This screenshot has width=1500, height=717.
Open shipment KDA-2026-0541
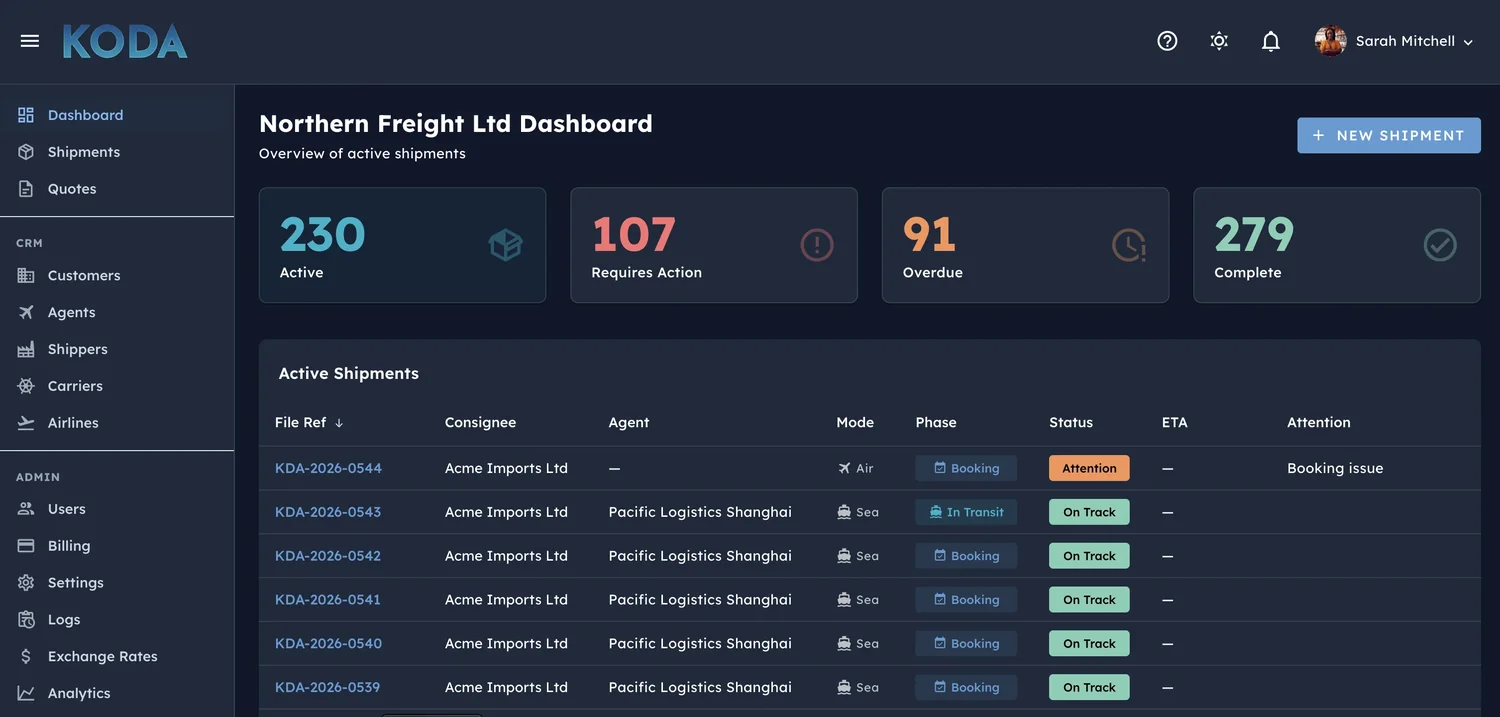click(x=328, y=600)
